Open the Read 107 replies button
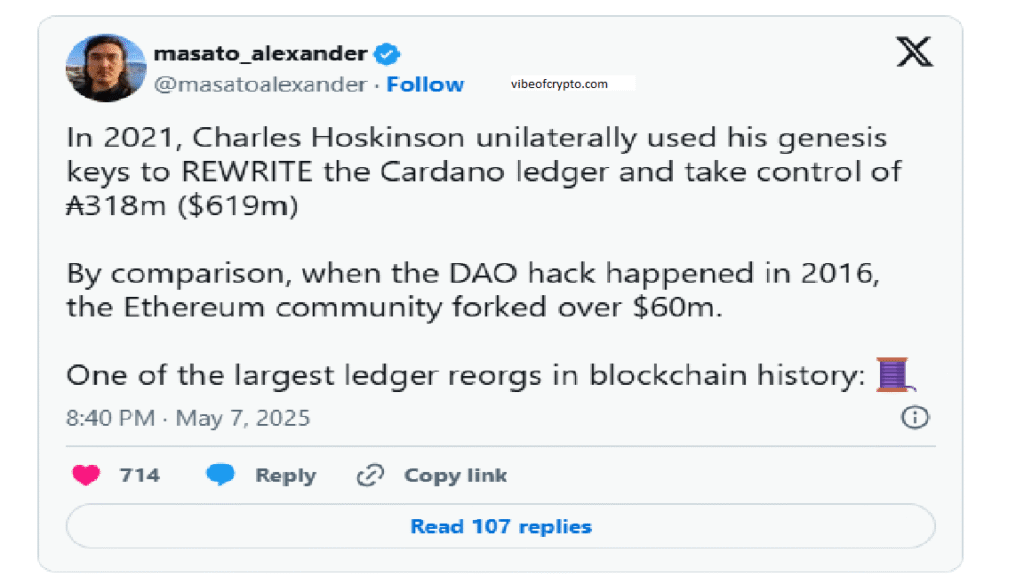This screenshot has height=576, width=1024. coord(500,526)
